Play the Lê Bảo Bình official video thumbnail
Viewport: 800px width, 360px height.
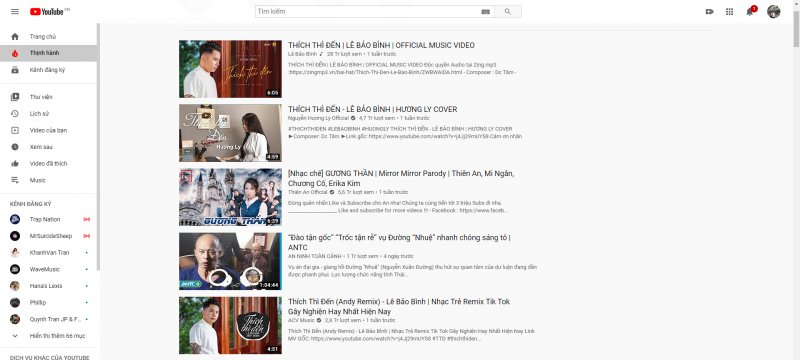[230, 69]
